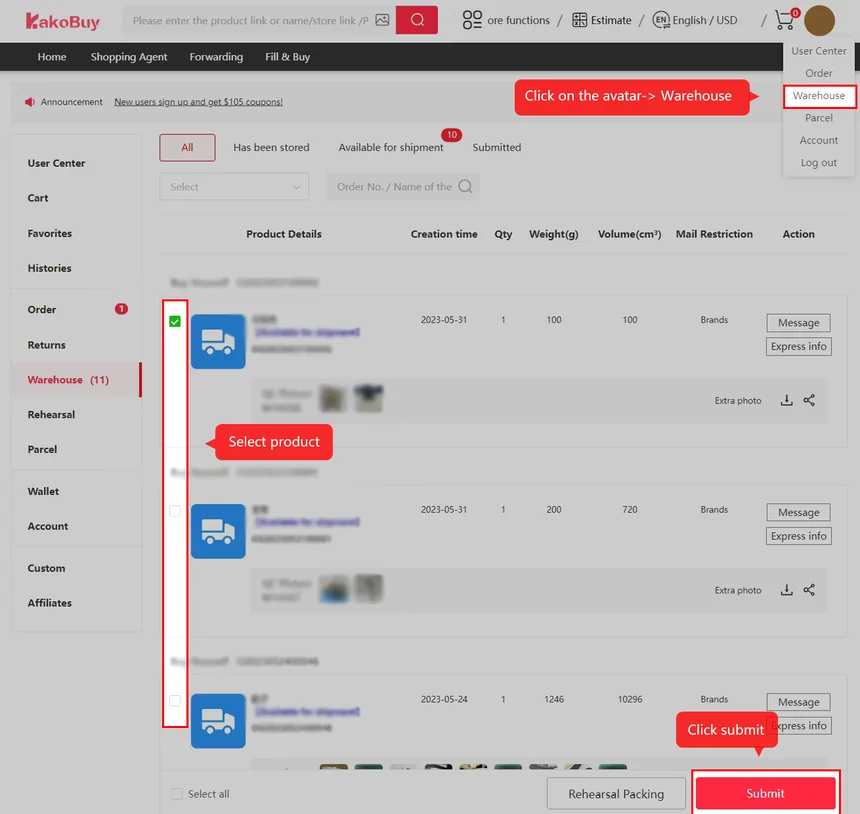
Task: Open first QC photo thumbnail of weight 200 item
Action: point(333,589)
